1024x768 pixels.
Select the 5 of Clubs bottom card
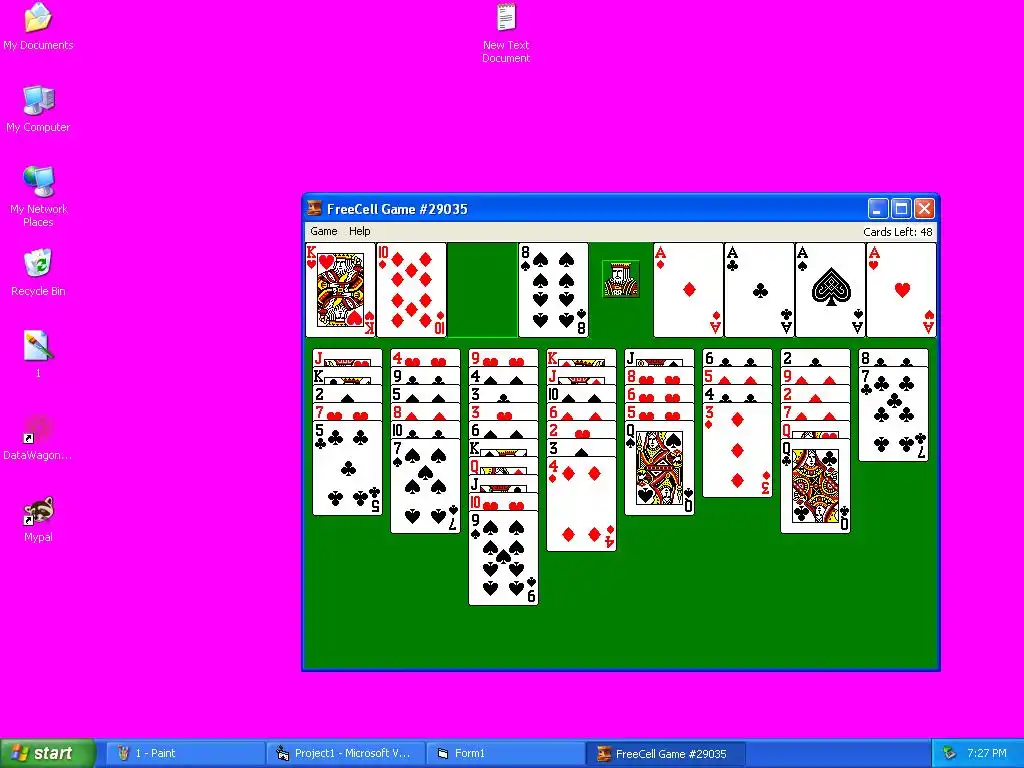tap(347, 468)
